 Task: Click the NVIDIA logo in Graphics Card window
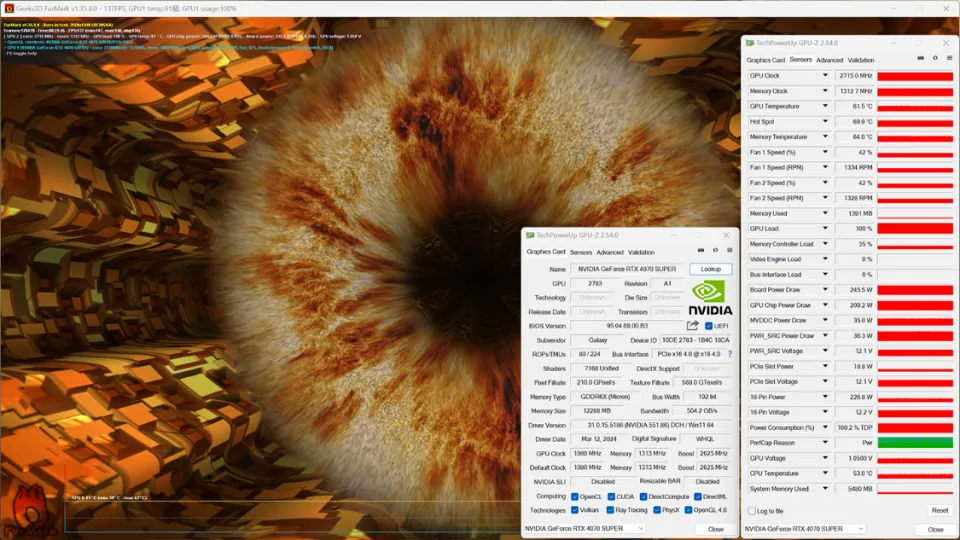pyautogui.click(x=710, y=297)
